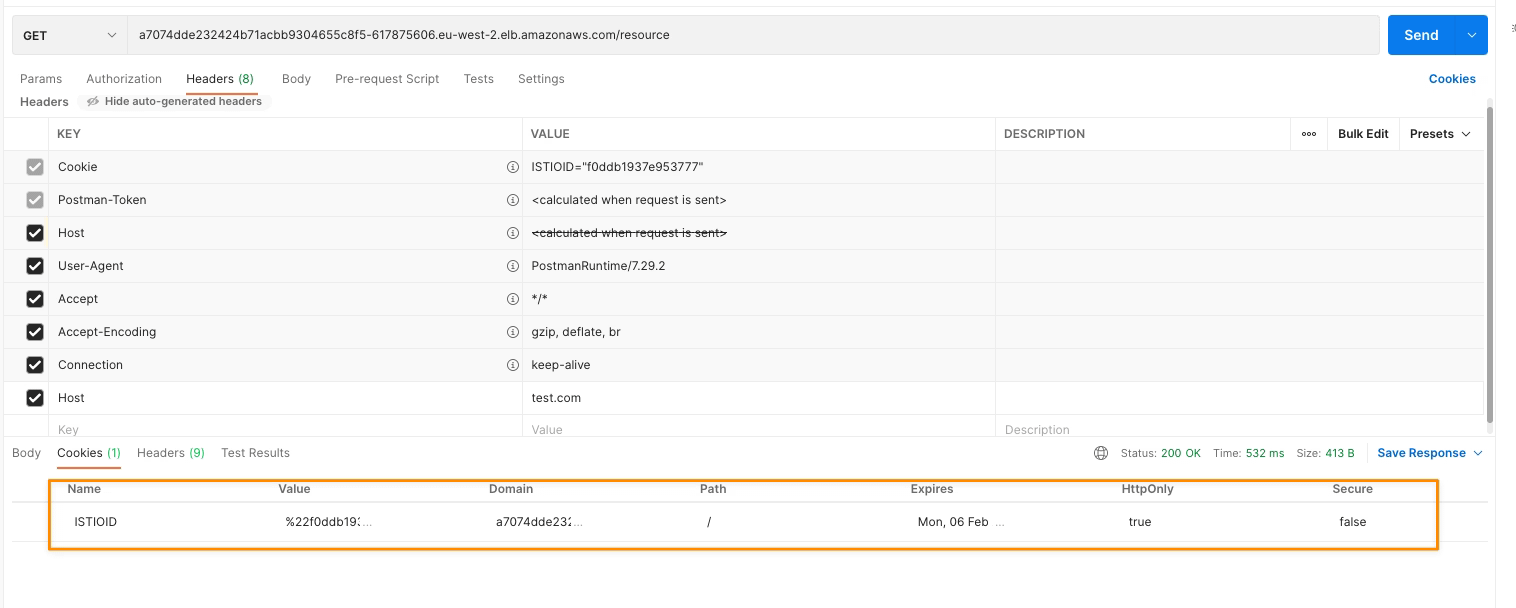The width and height of the screenshot is (1516, 608).
Task: Click the info icon next to Postman-Token
Action: click(x=511, y=200)
